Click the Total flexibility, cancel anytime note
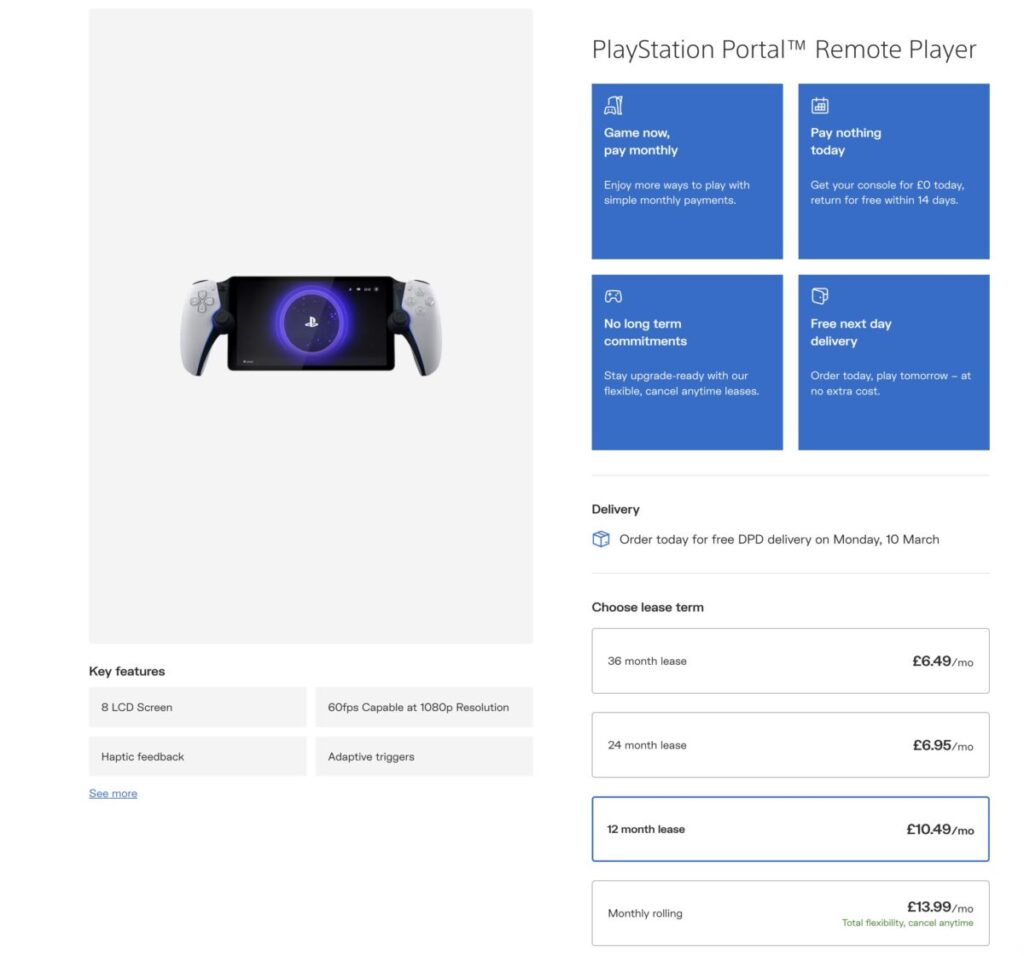This screenshot has width=1024, height=956. [x=907, y=923]
